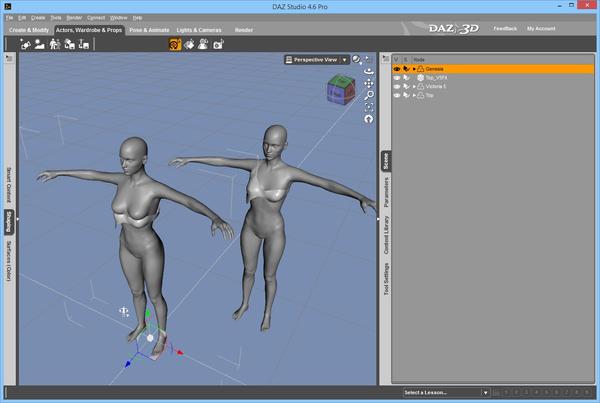Click the figure icon of Victoria 5
Viewport: 600px width, 403px height.
tap(421, 86)
